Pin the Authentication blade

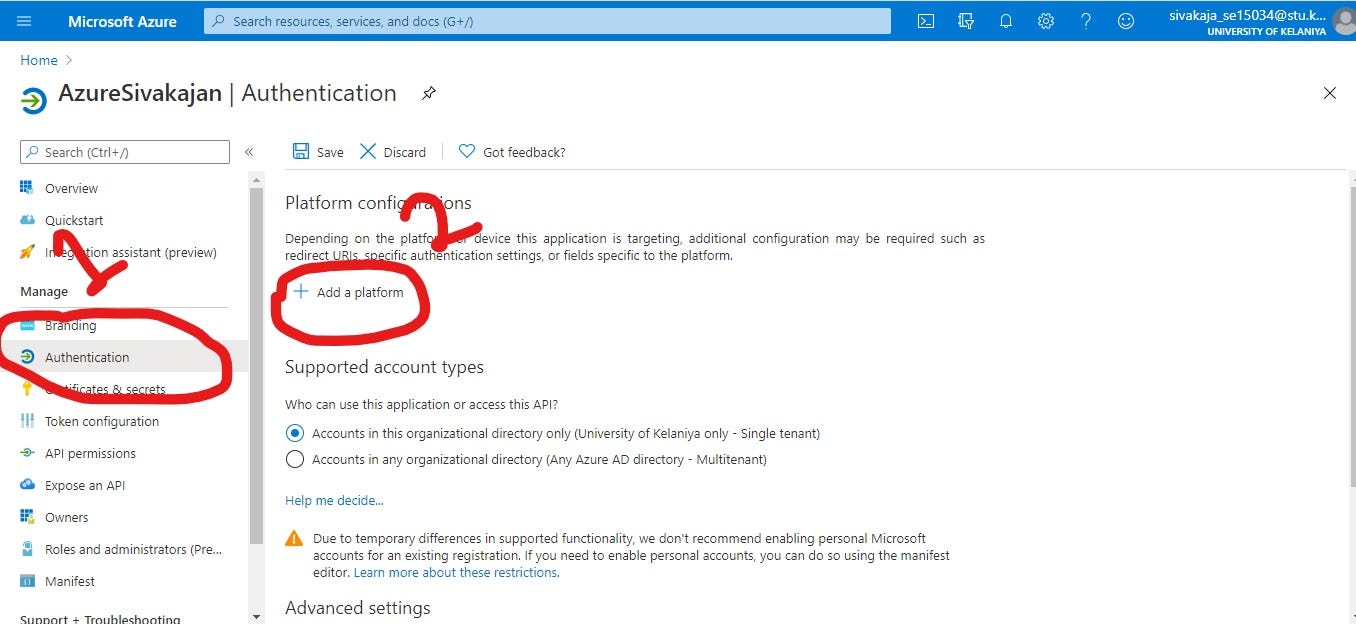pyautogui.click(x=428, y=93)
